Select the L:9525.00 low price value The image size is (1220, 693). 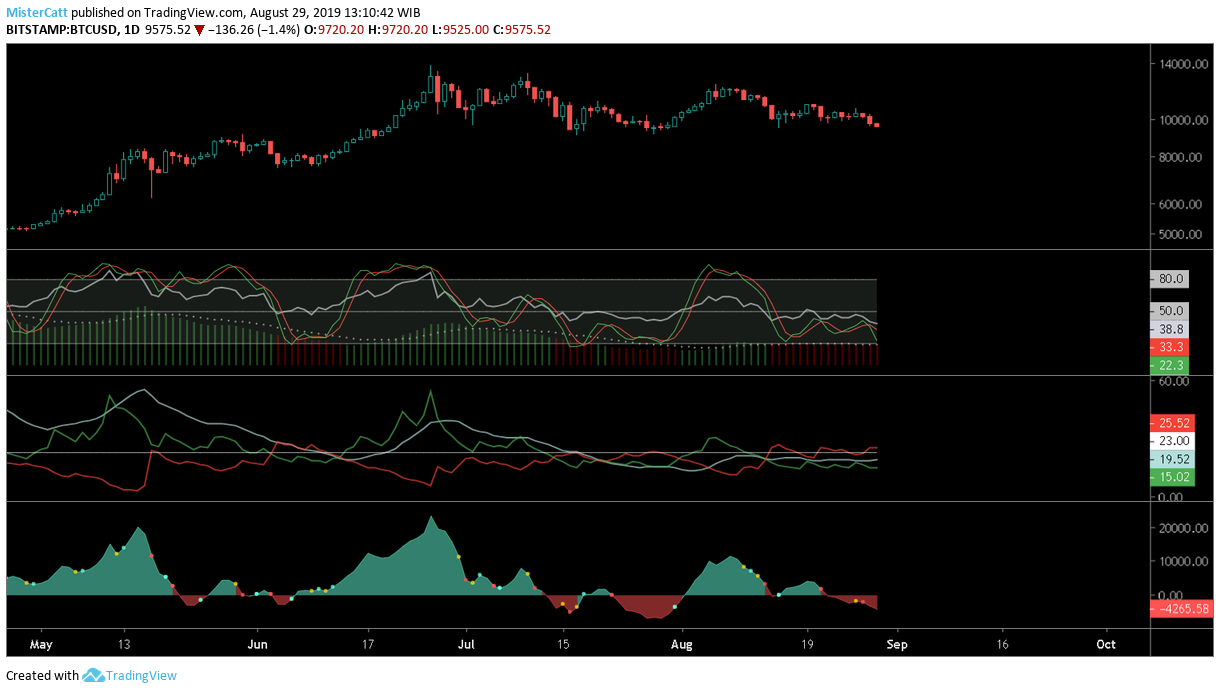pyautogui.click(x=460, y=30)
